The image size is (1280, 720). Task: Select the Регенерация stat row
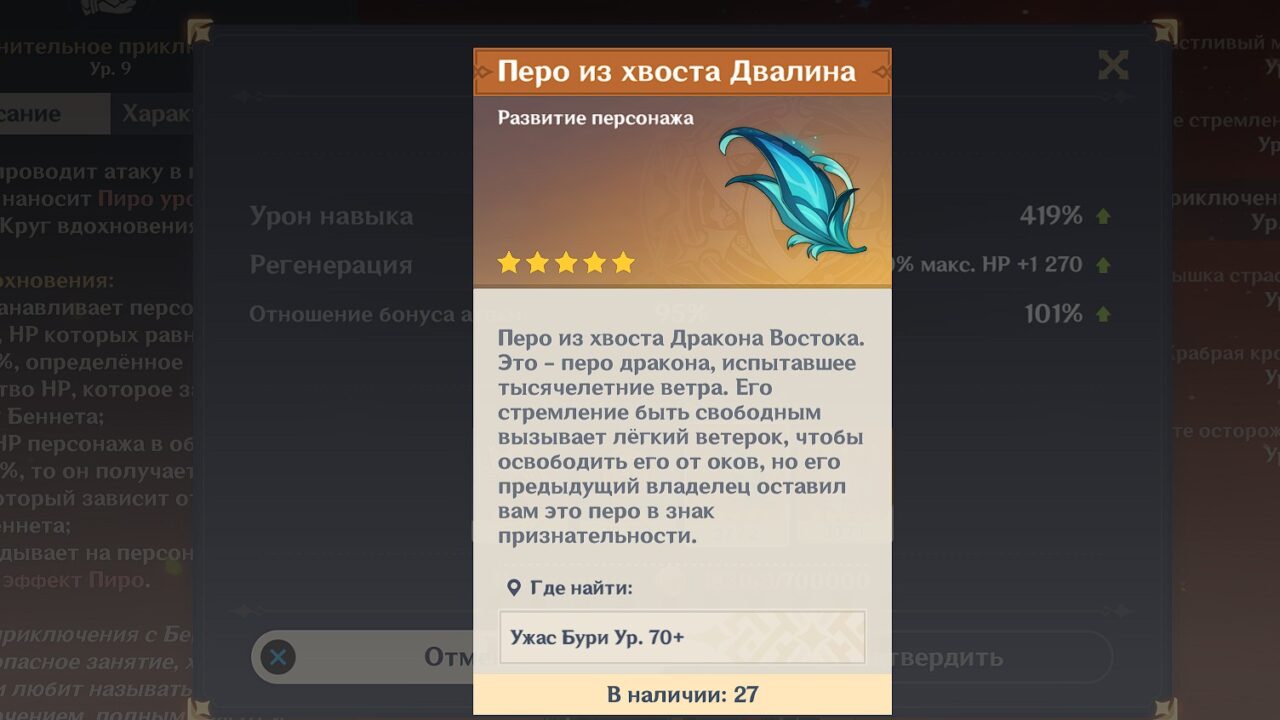(682, 265)
